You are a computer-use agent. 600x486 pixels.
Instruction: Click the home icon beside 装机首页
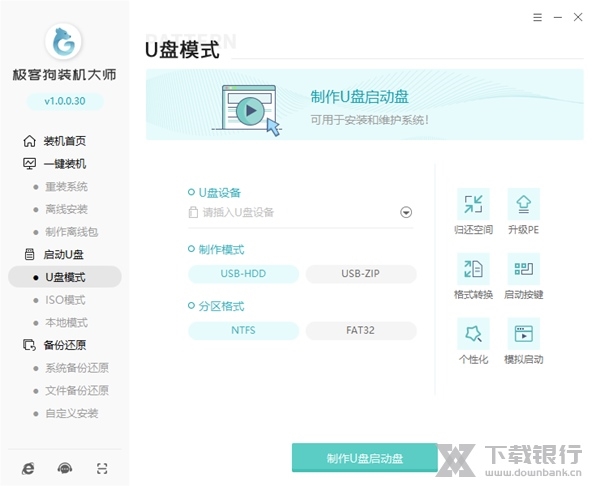click(x=29, y=141)
